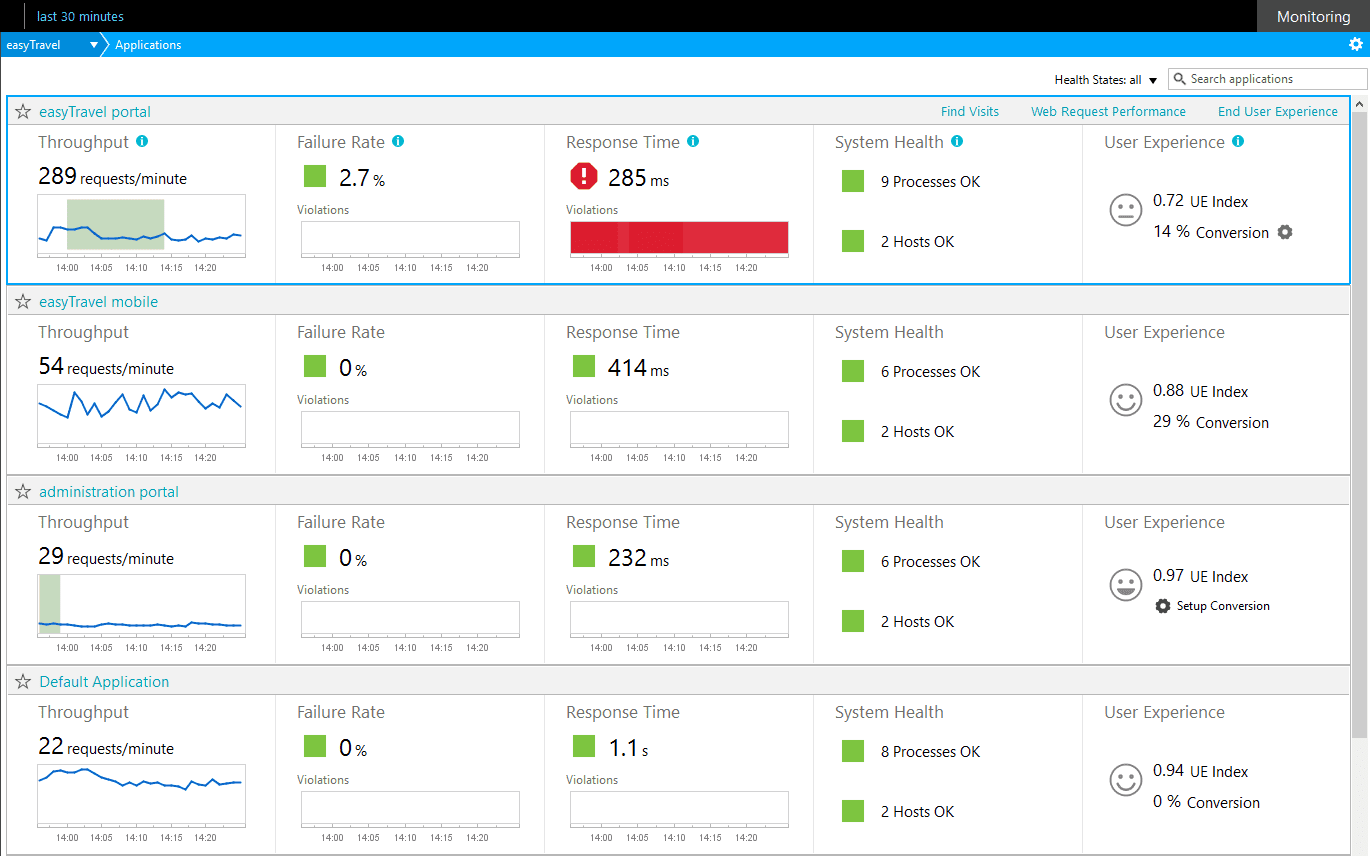Image resolution: width=1370 pixels, height=856 pixels.
Task: Open the easyTravel portal application
Action: coord(95,112)
